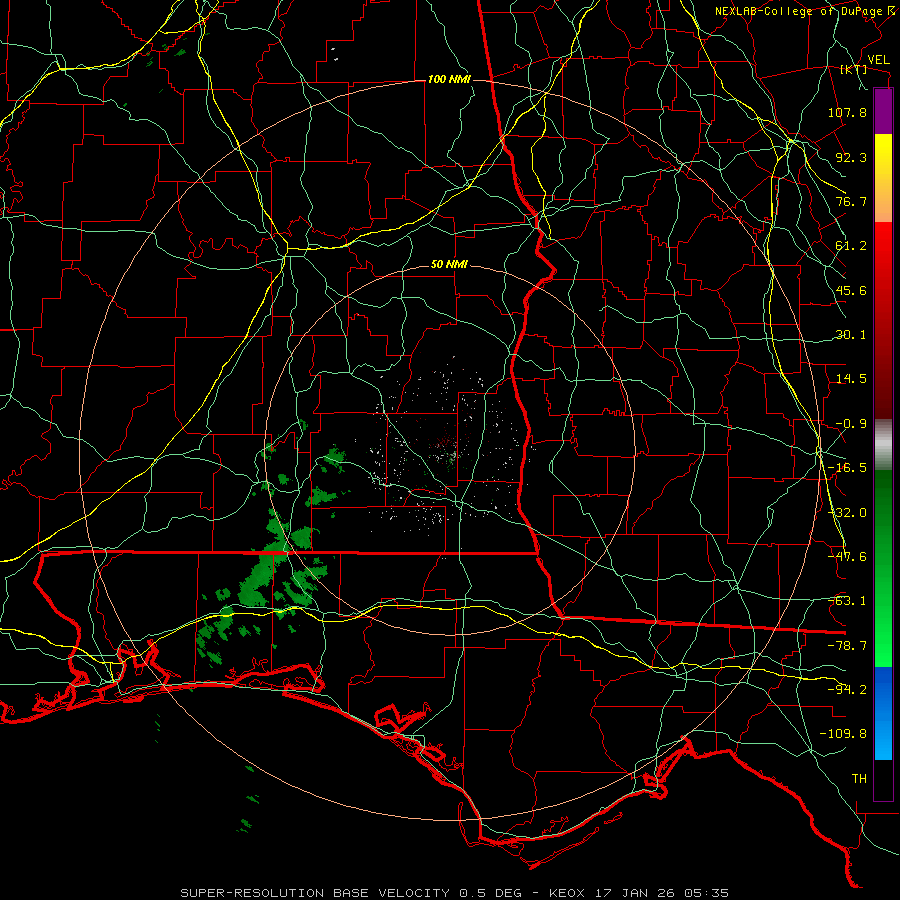Click the Super-Resolution Base Velocity caption
The image size is (900, 900).
point(455,893)
